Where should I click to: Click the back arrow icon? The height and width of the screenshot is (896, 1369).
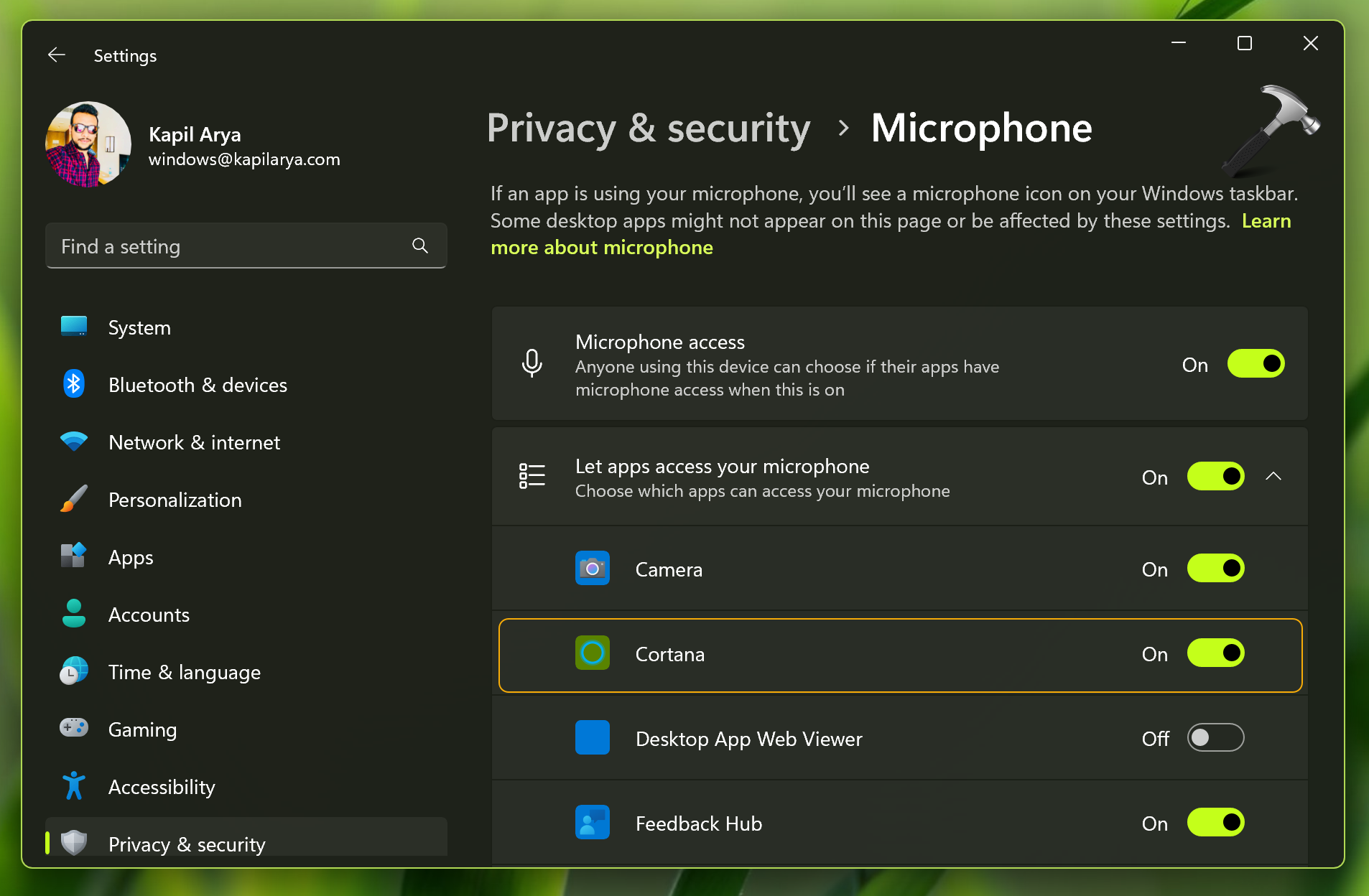point(57,55)
